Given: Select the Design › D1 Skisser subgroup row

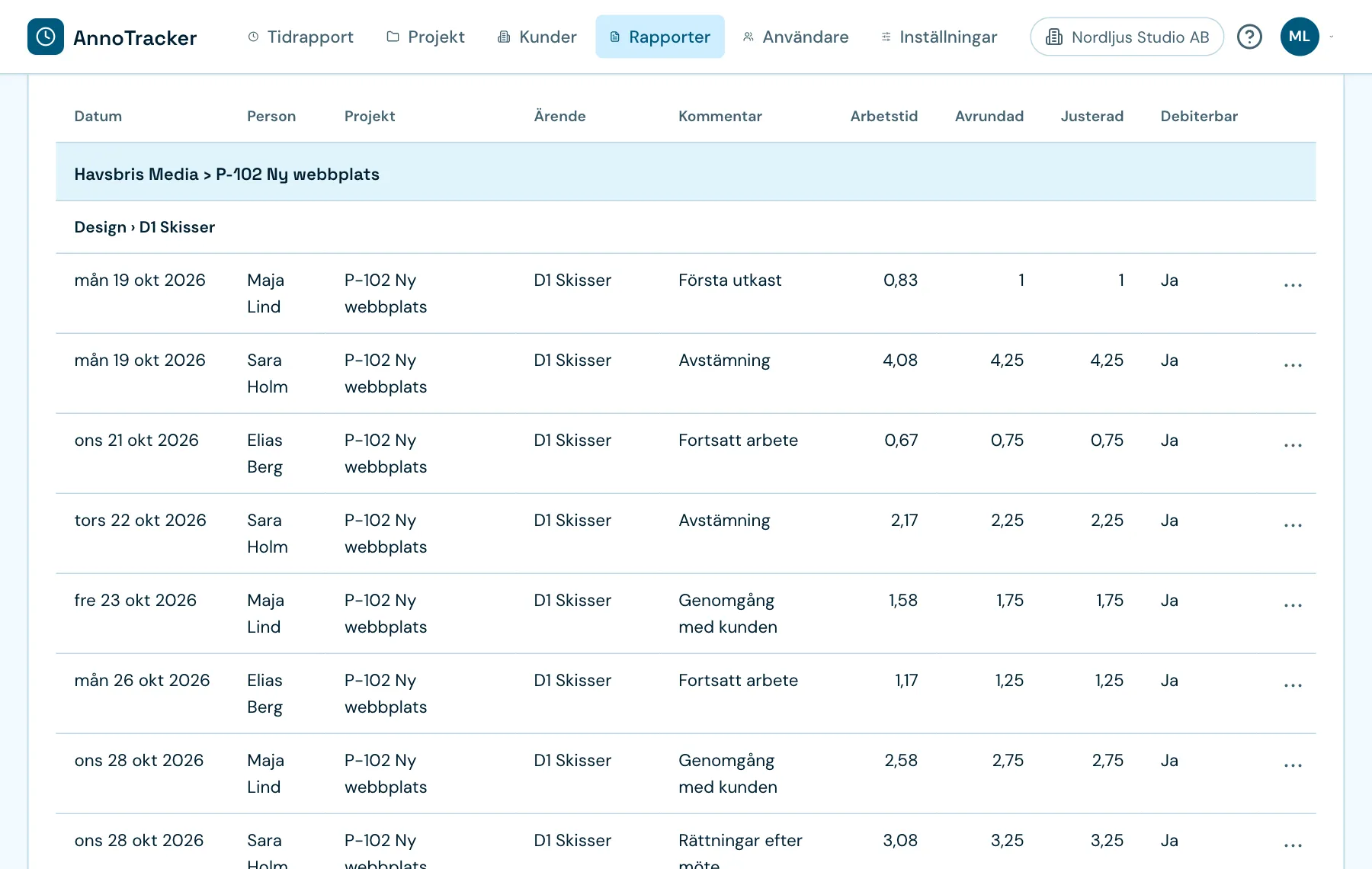Looking at the screenshot, I should click(x=686, y=227).
